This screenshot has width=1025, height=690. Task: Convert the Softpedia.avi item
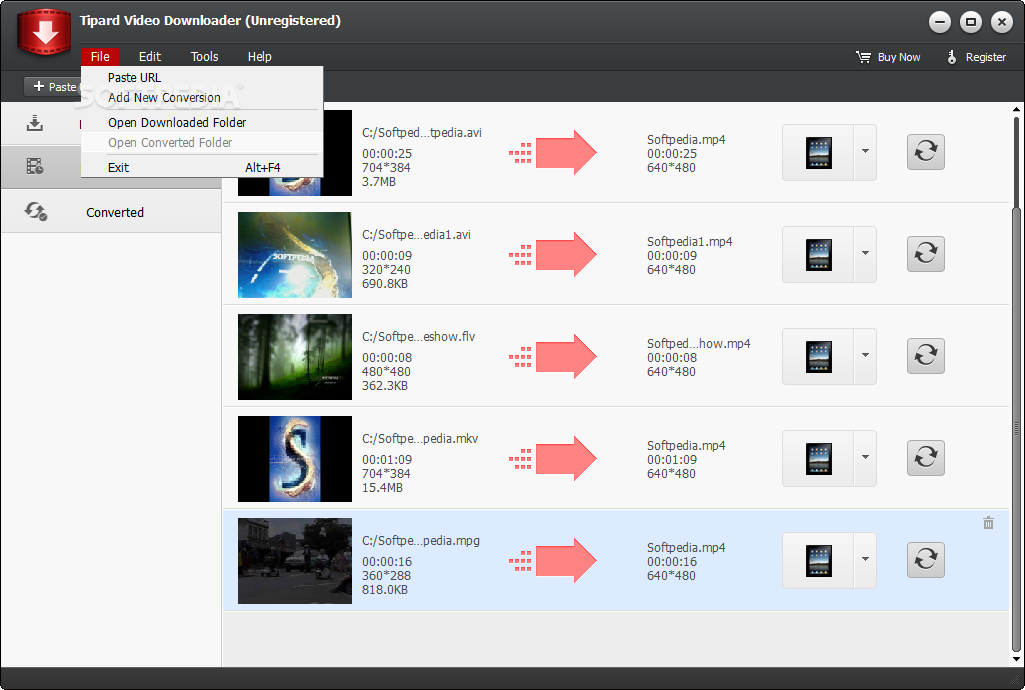click(926, 152)
